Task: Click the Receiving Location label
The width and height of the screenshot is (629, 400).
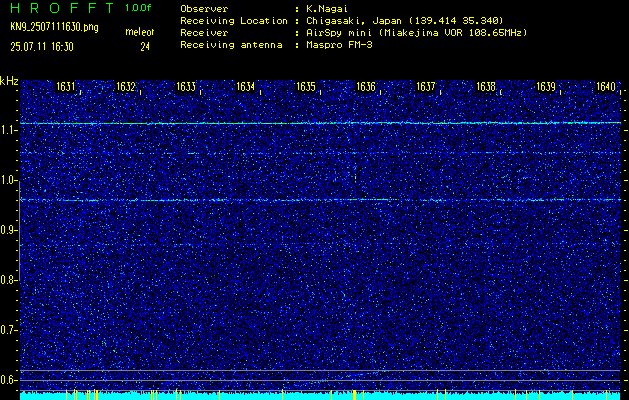Action: 234,21
